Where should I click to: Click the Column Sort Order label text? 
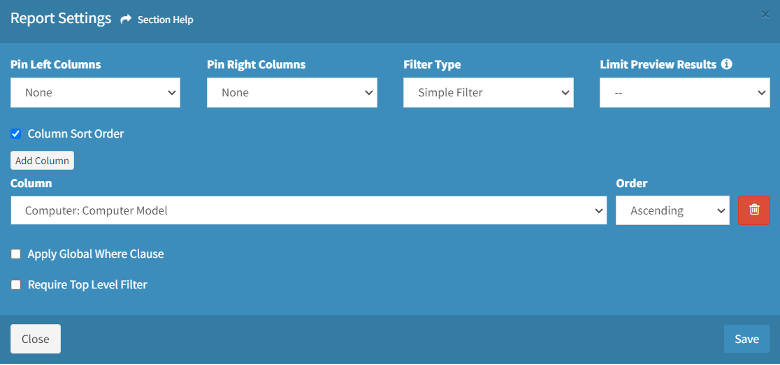76,134
